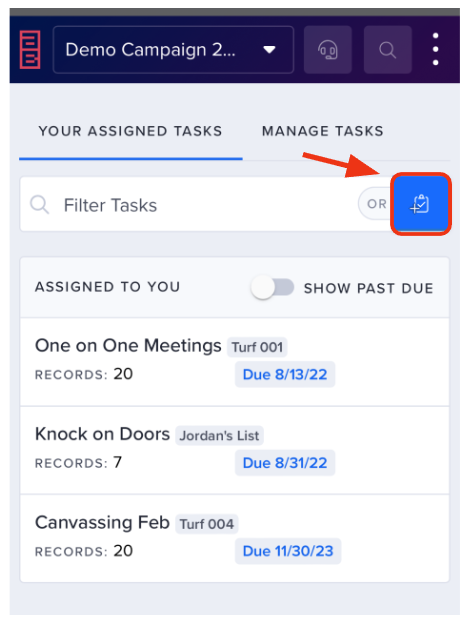This screenshot has width=471, height=631.
Task: Switch to the Manage Tasks tab
Action: 322,131
